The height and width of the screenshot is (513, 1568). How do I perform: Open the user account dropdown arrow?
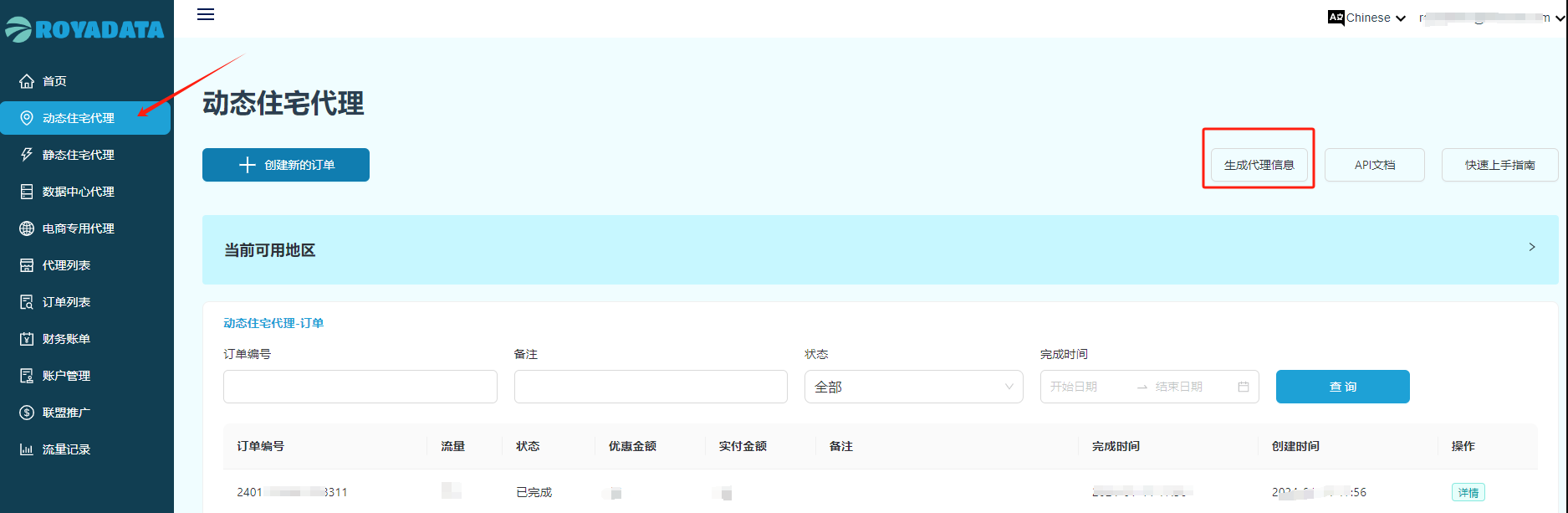1560,18
